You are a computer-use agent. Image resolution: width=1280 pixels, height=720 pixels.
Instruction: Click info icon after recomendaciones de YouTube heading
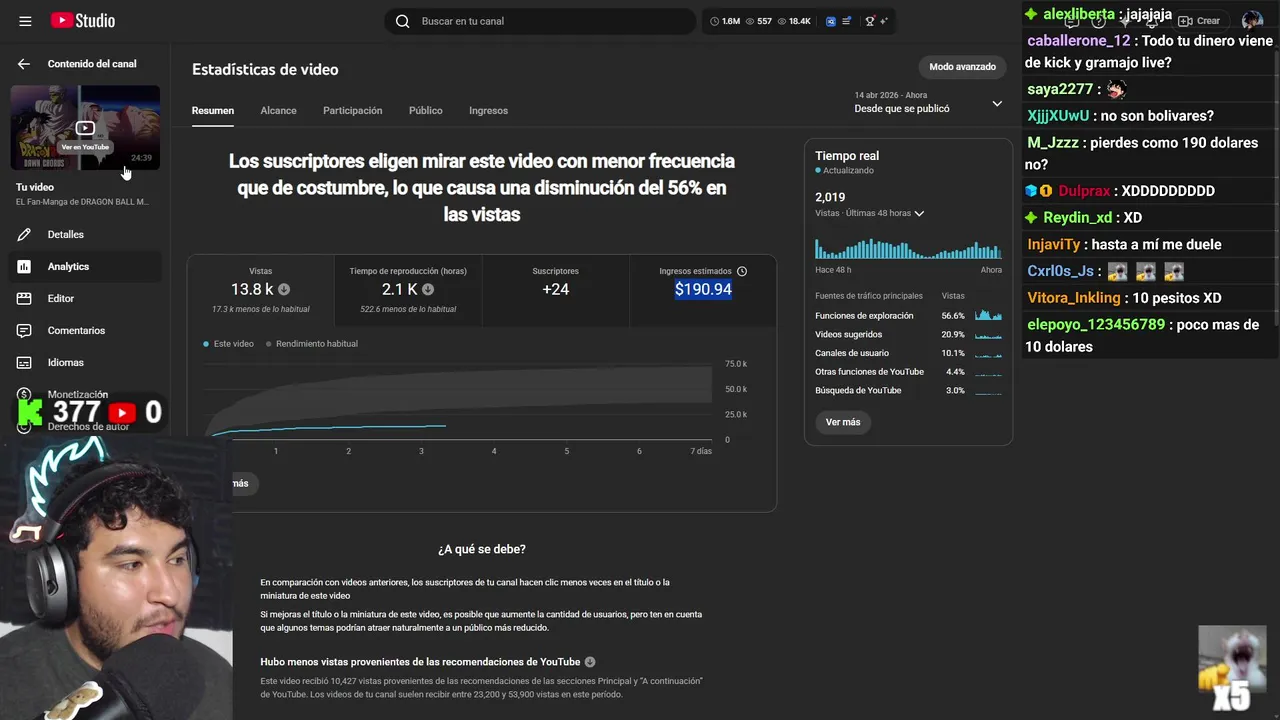(x=590, y=662)
